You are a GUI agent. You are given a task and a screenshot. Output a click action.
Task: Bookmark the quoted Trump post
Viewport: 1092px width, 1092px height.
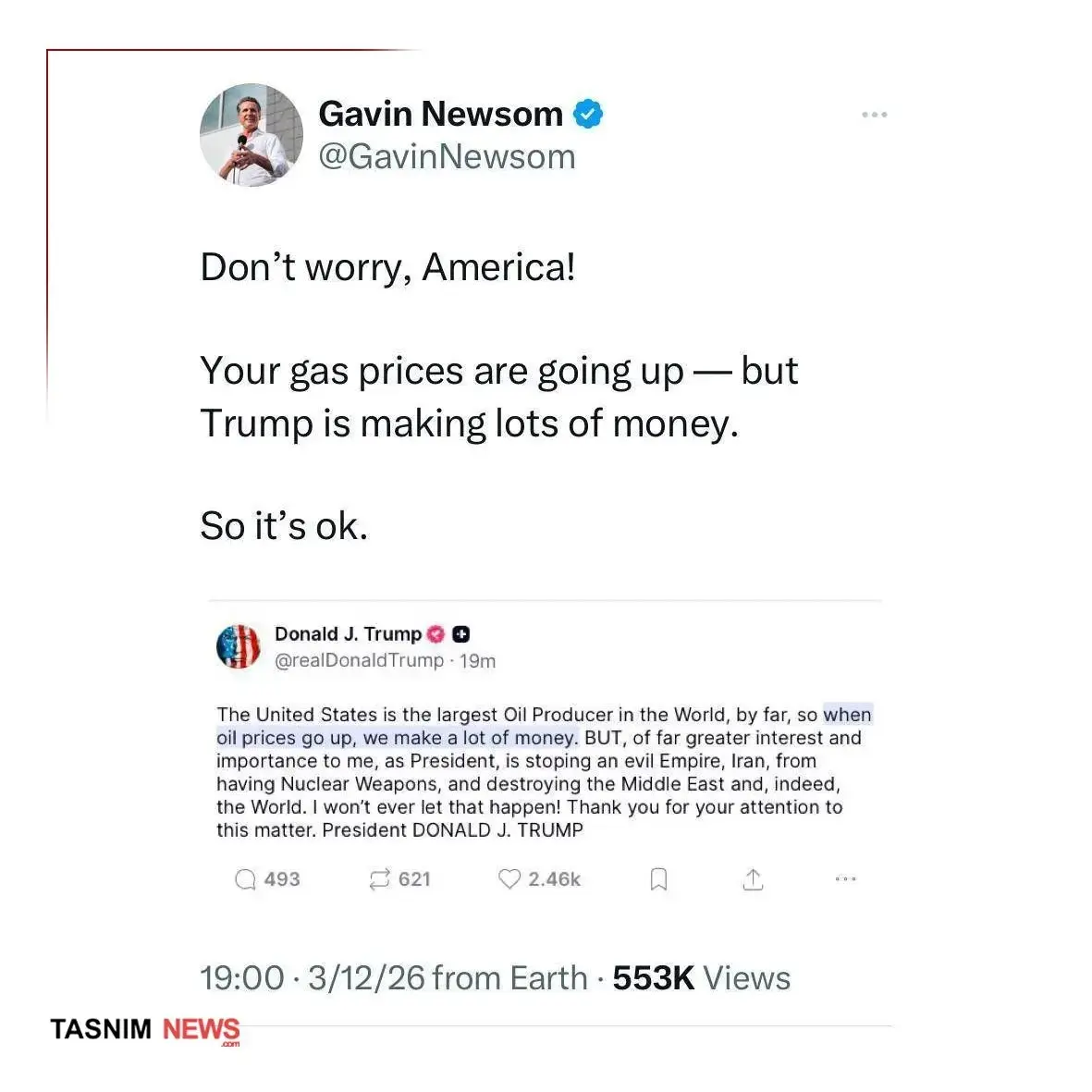pos(658,879)
